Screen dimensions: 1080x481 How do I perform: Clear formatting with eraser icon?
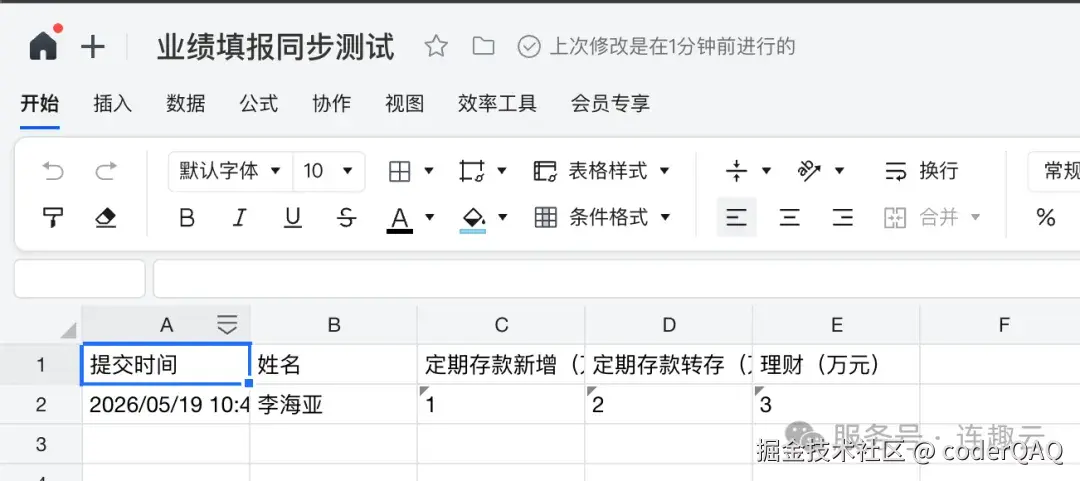coord(105,218)
